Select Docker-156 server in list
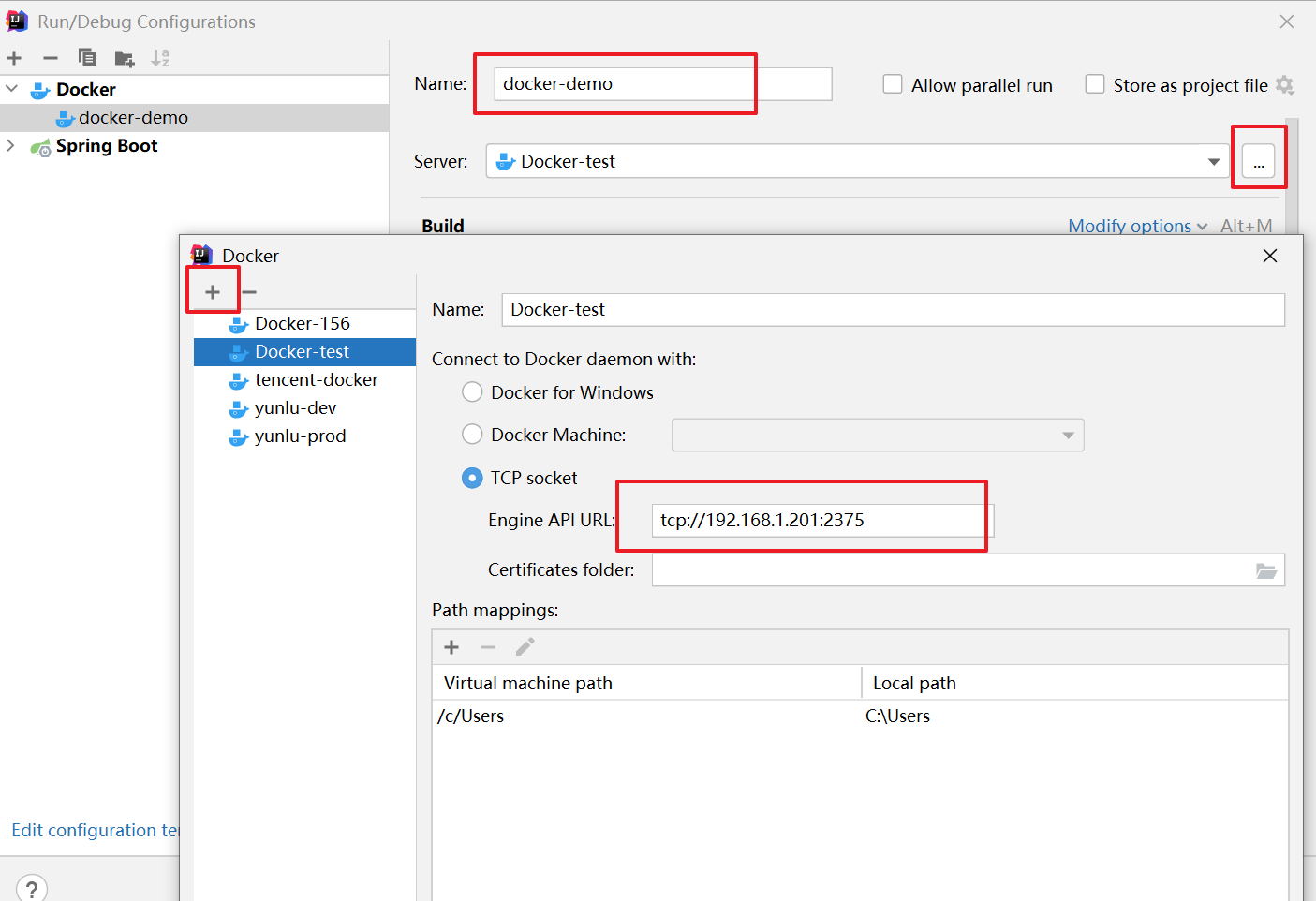Screen dimensions: 1316x901 pyautogui.click(x=304, y=323)
